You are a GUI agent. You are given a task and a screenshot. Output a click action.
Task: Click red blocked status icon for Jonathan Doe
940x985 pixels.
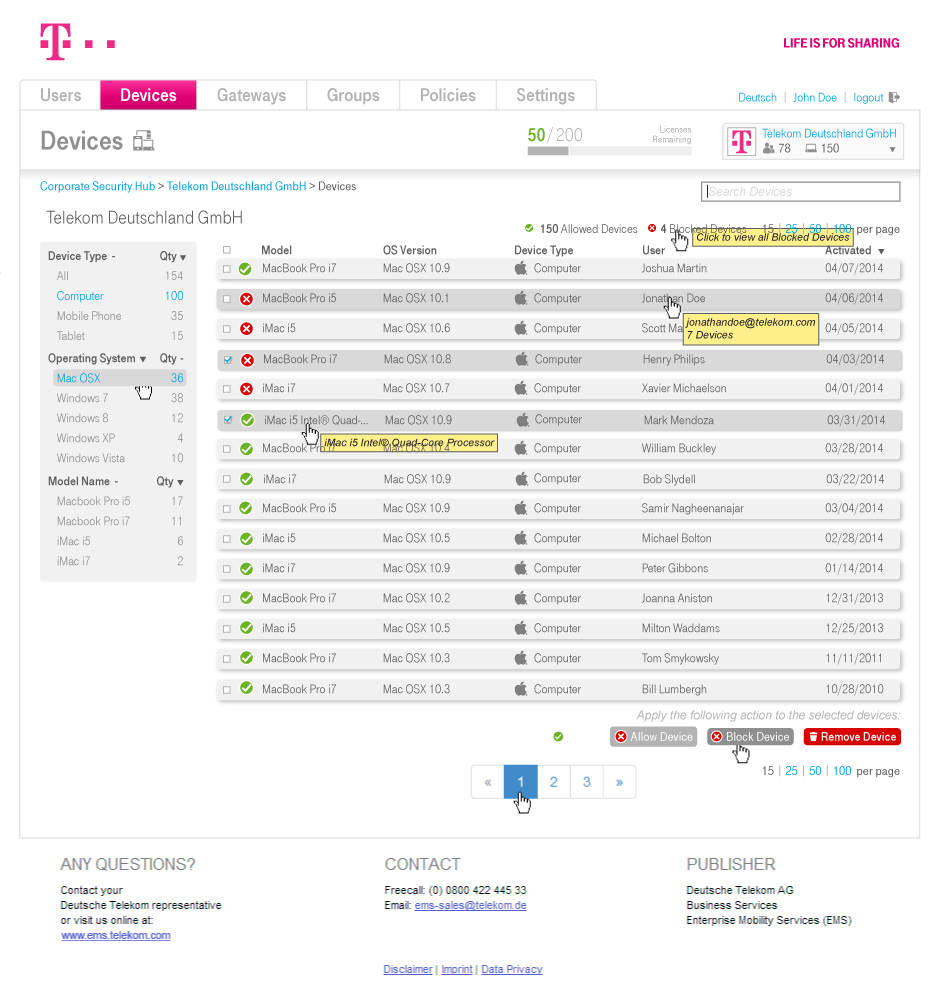[x=246, y=299]
